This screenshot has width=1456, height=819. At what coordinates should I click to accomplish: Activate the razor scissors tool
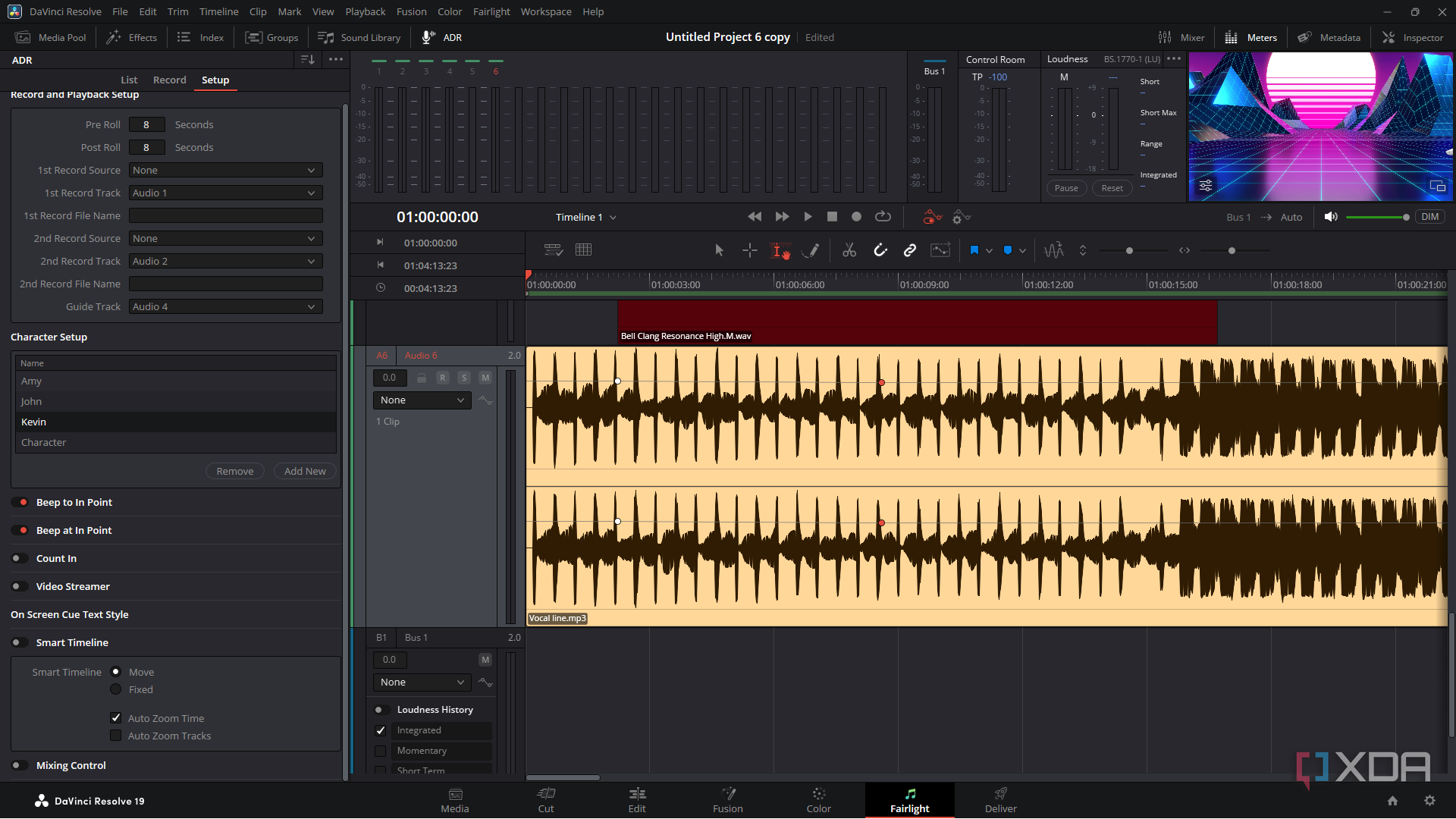(849, 250)
